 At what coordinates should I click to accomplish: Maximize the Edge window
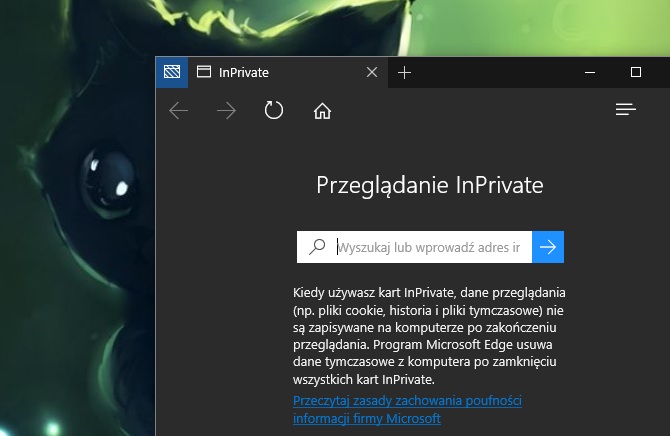point(636,72)
